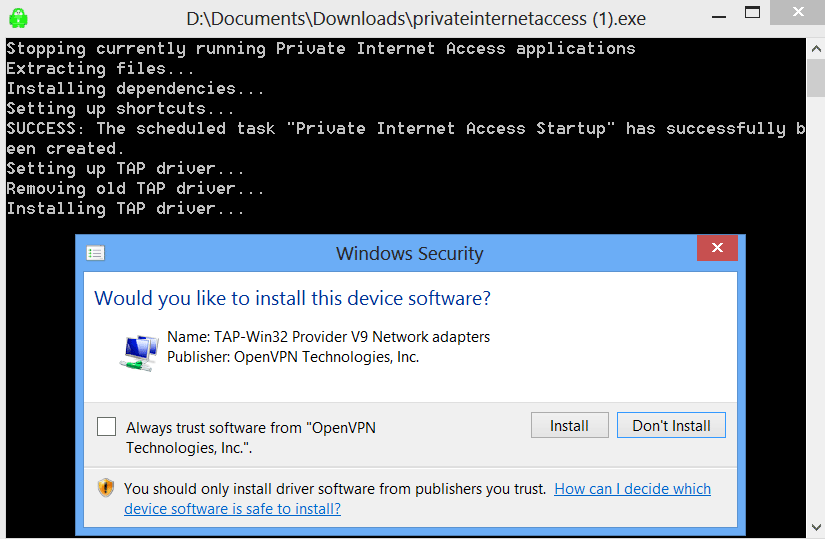825x539 pixels.
Task: Click the Windows Security dialog title icon
Action: pos(95,253)
